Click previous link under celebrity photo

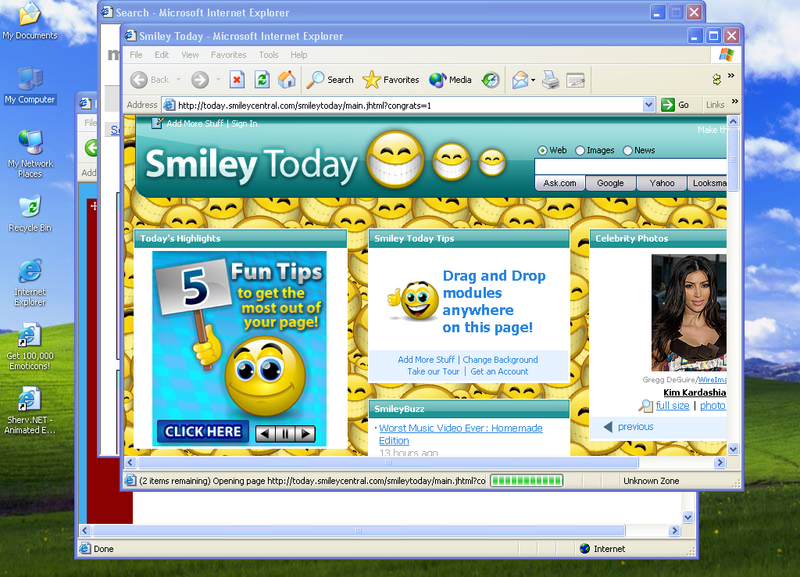[x=635, y=427]
